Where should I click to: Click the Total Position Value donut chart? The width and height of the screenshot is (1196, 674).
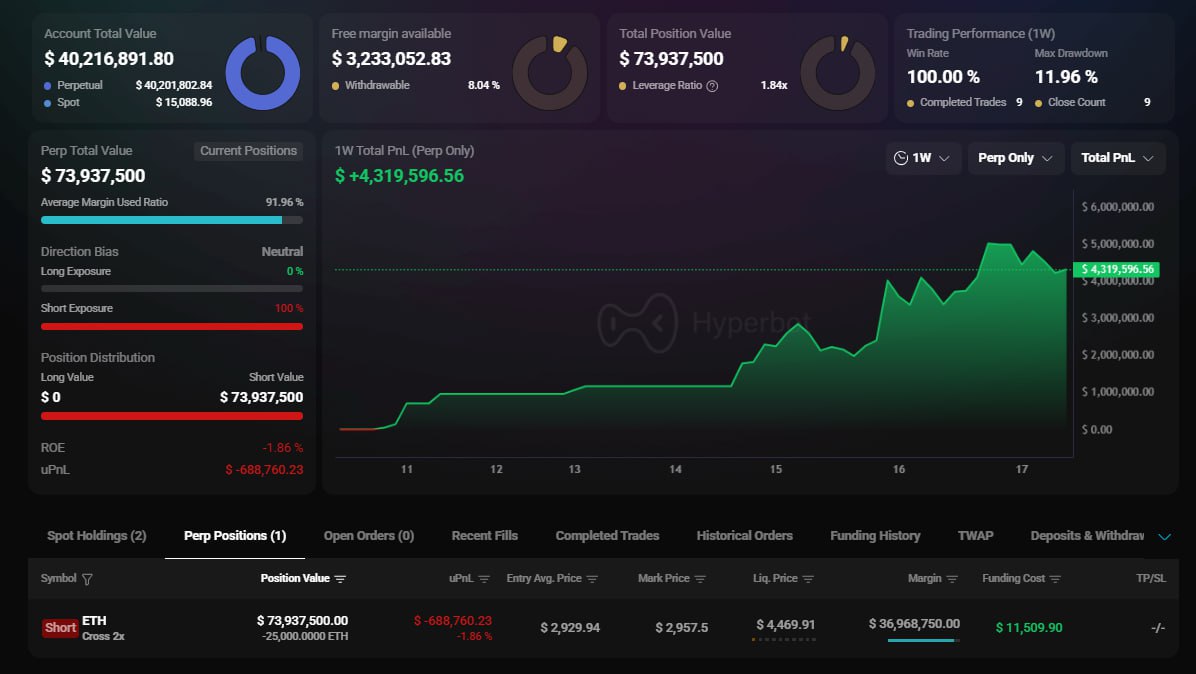(x=838, y=72)
